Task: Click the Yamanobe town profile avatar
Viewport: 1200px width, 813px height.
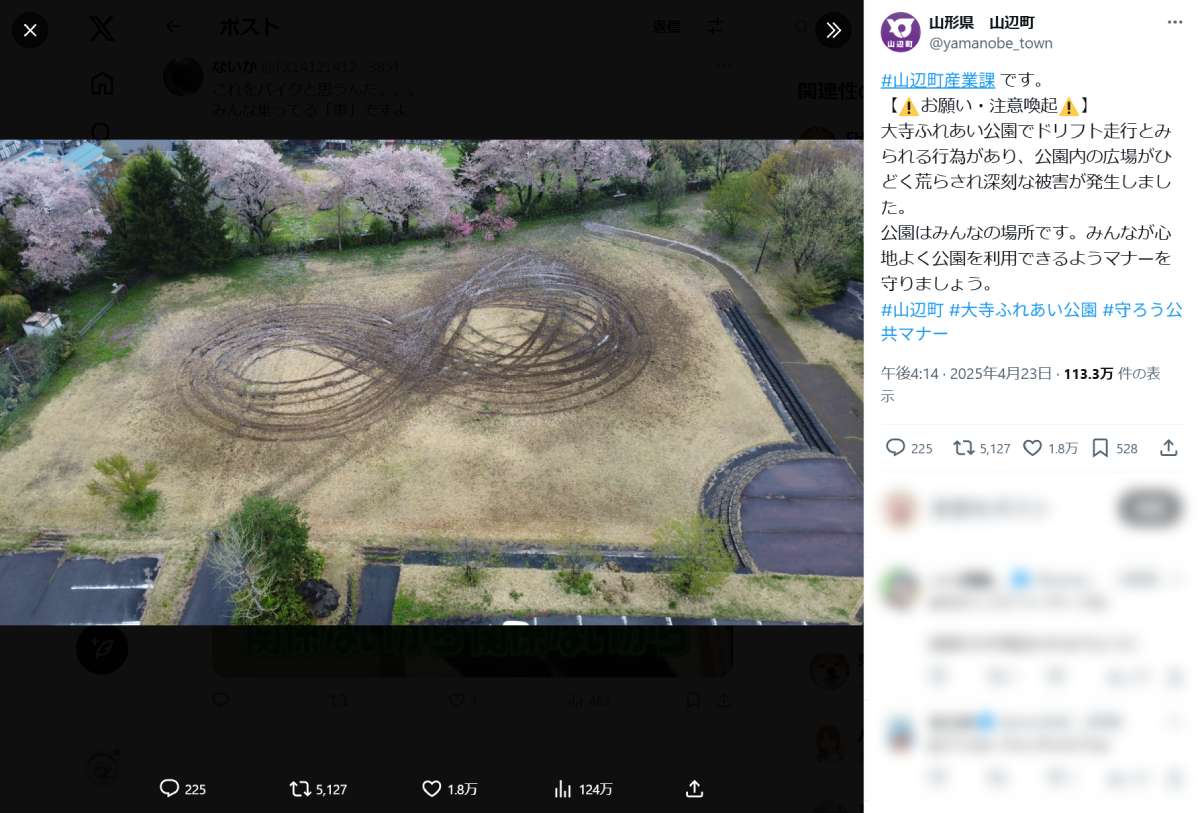Action: [900, 32]
